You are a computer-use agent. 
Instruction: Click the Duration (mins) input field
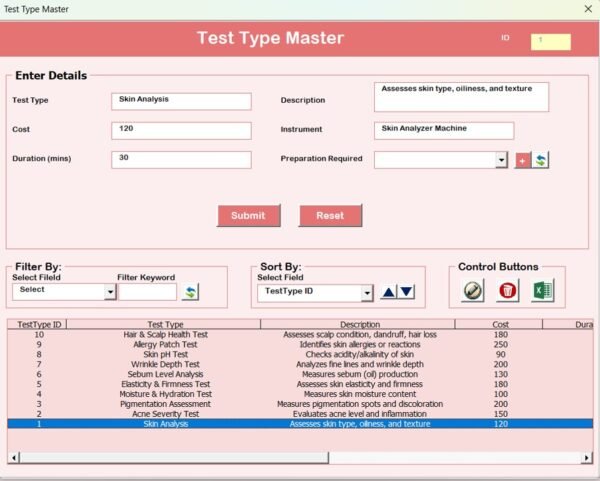181,160
